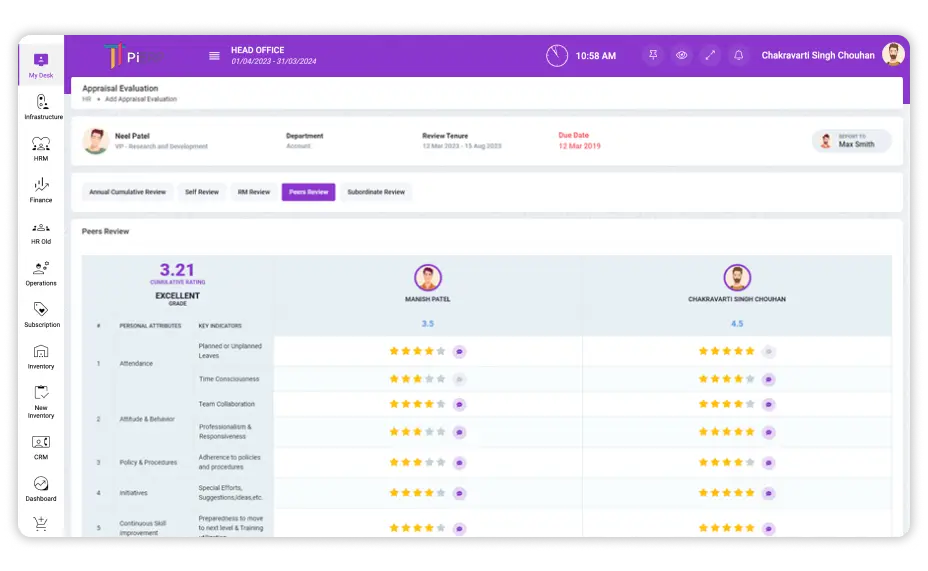Open Manish Patel's Team Collaboration comment bubble
The width and height of the screenshot is (928, 571).
tap(459, 405)
